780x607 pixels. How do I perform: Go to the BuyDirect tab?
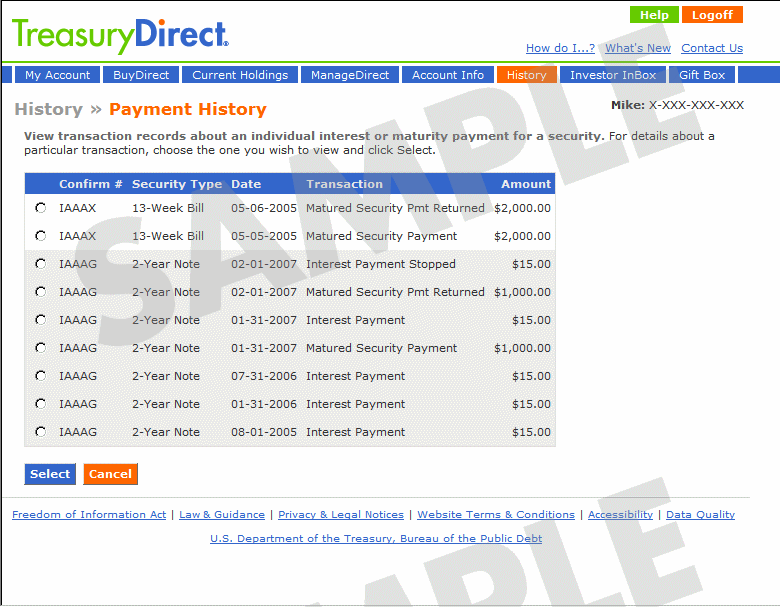click(x=141, y=75)
